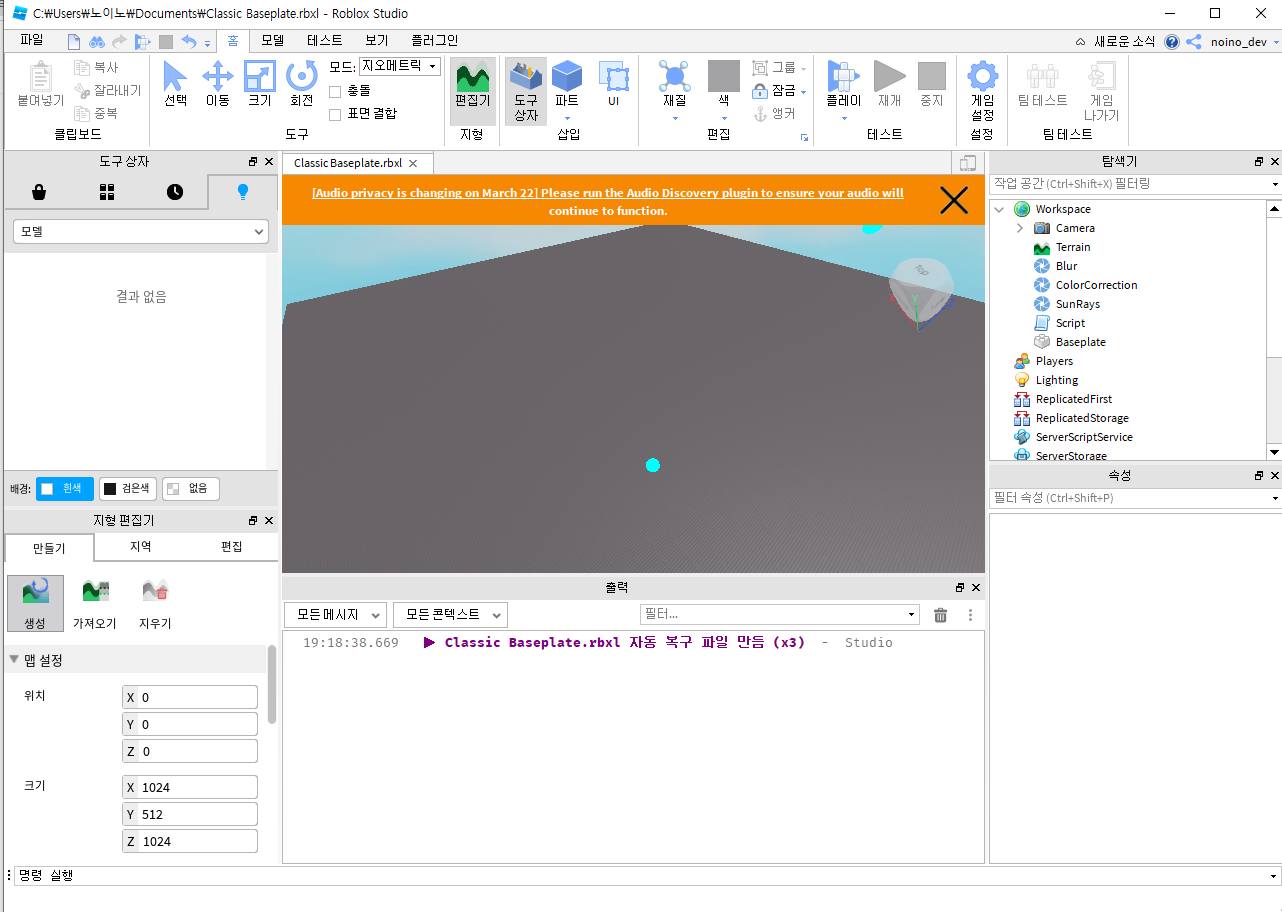The height and width of the screenshot is (912, 1282).
Task: Click the help question mark icon
Action: tap(1171, 41)
